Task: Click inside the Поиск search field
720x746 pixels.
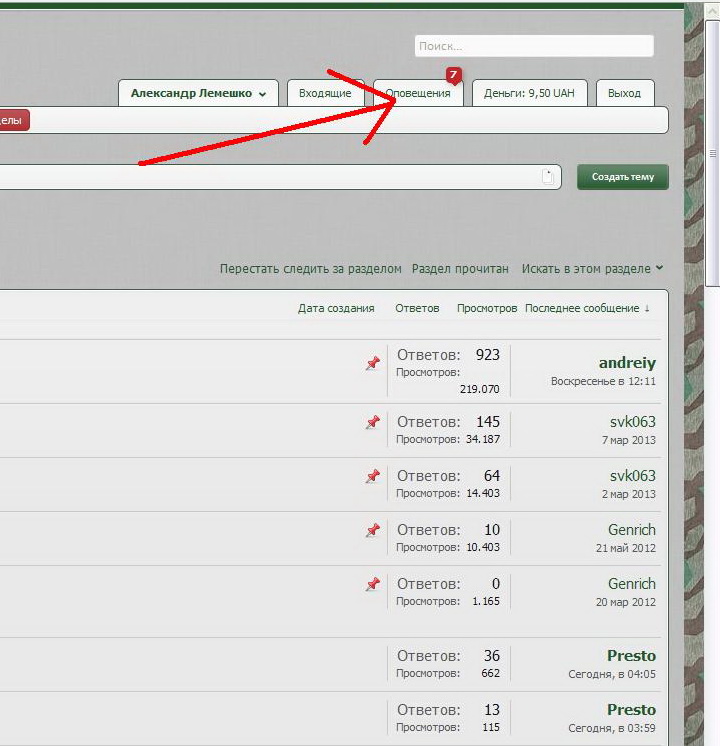Action: point(533,46)
